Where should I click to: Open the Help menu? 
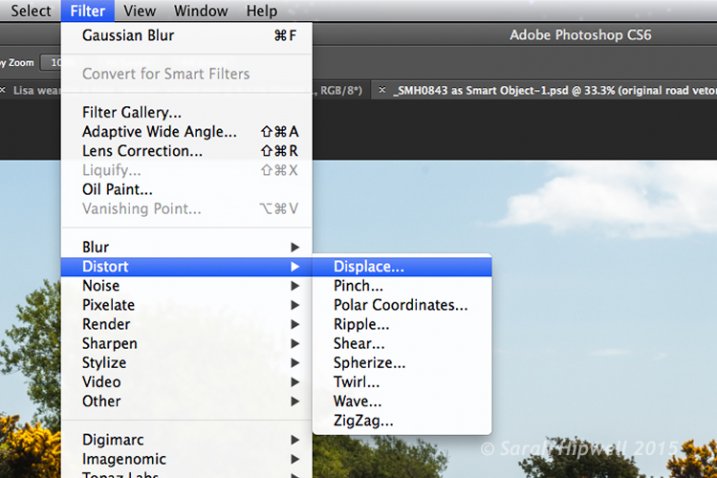click(x=262, y=11)
